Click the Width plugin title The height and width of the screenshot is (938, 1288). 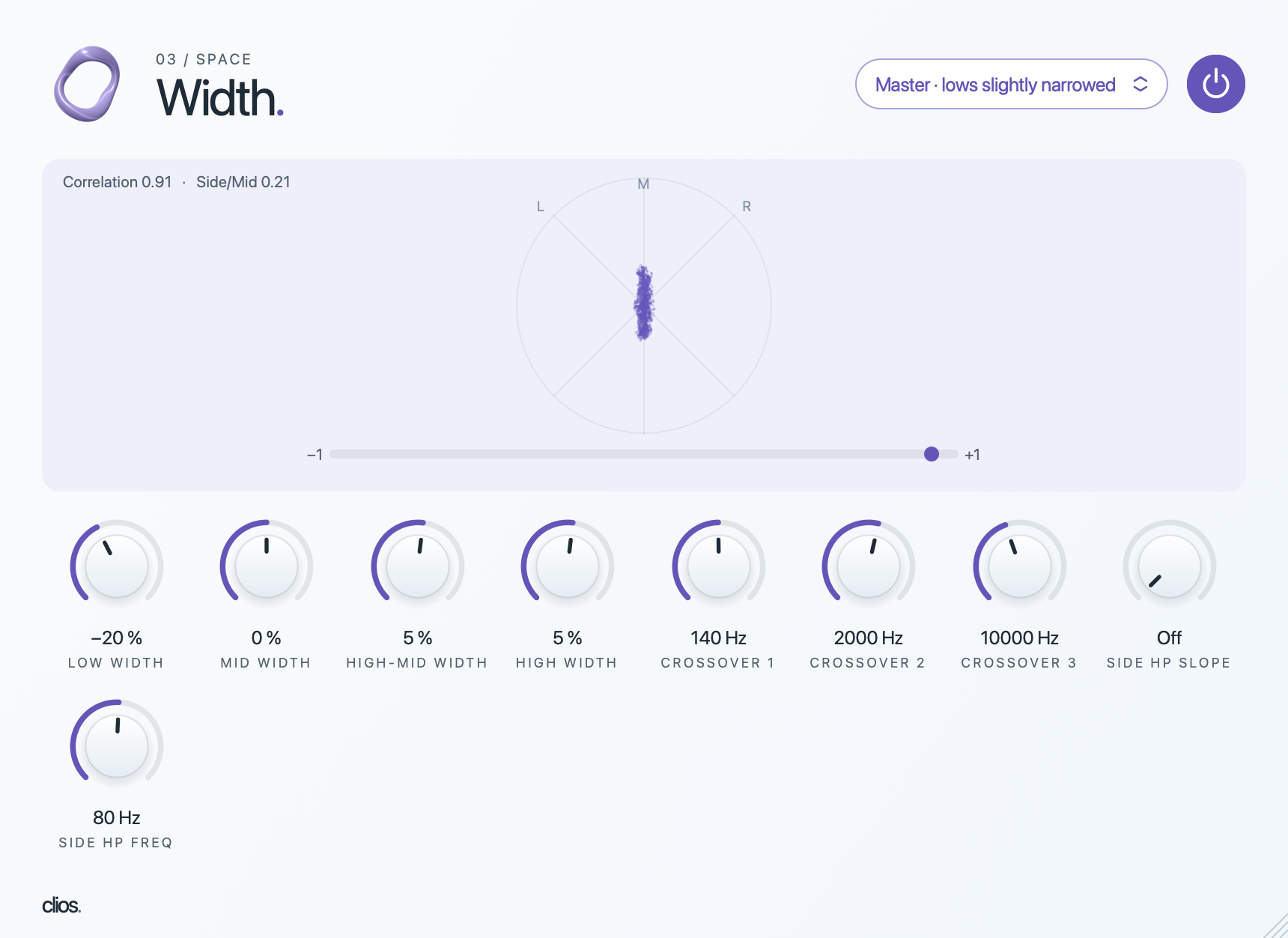click(220, 98)
